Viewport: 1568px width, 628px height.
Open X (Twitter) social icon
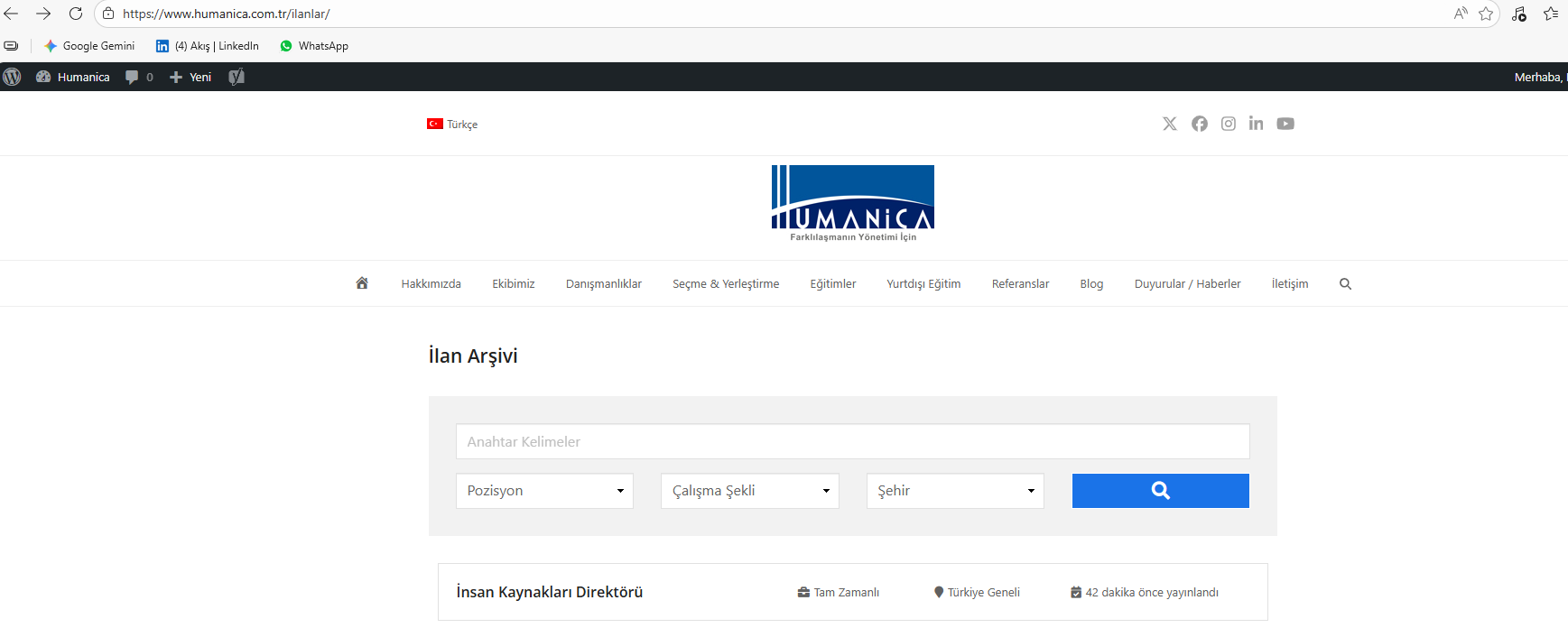click(1170, 124)
